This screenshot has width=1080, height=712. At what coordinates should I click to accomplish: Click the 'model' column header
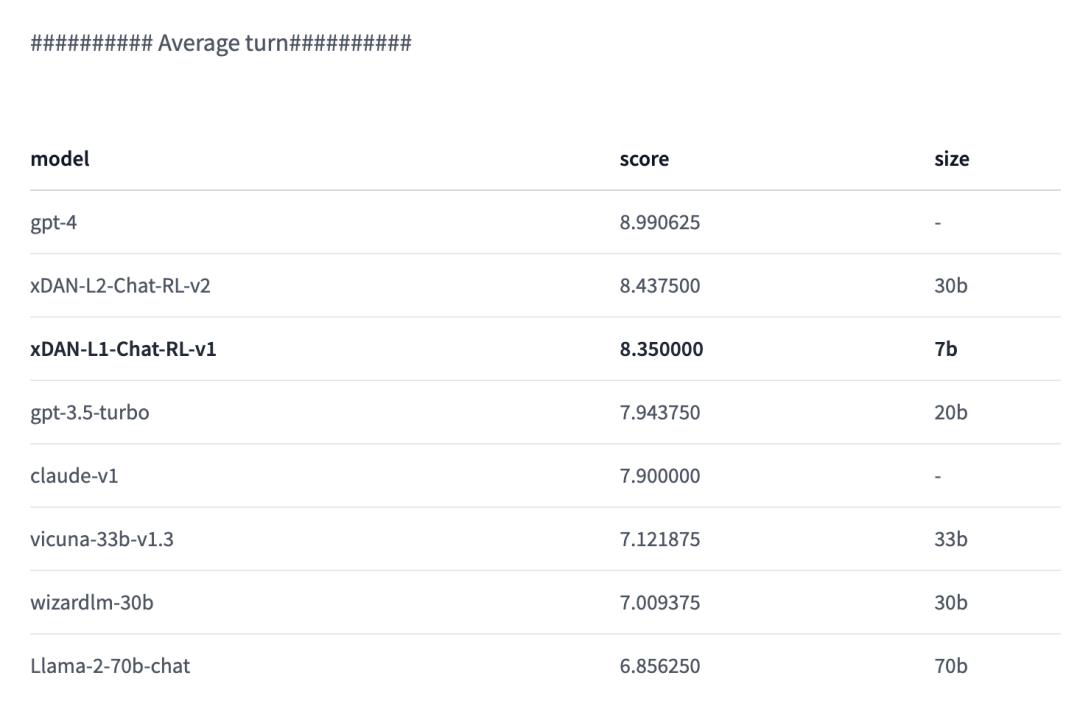pos(60,159)
